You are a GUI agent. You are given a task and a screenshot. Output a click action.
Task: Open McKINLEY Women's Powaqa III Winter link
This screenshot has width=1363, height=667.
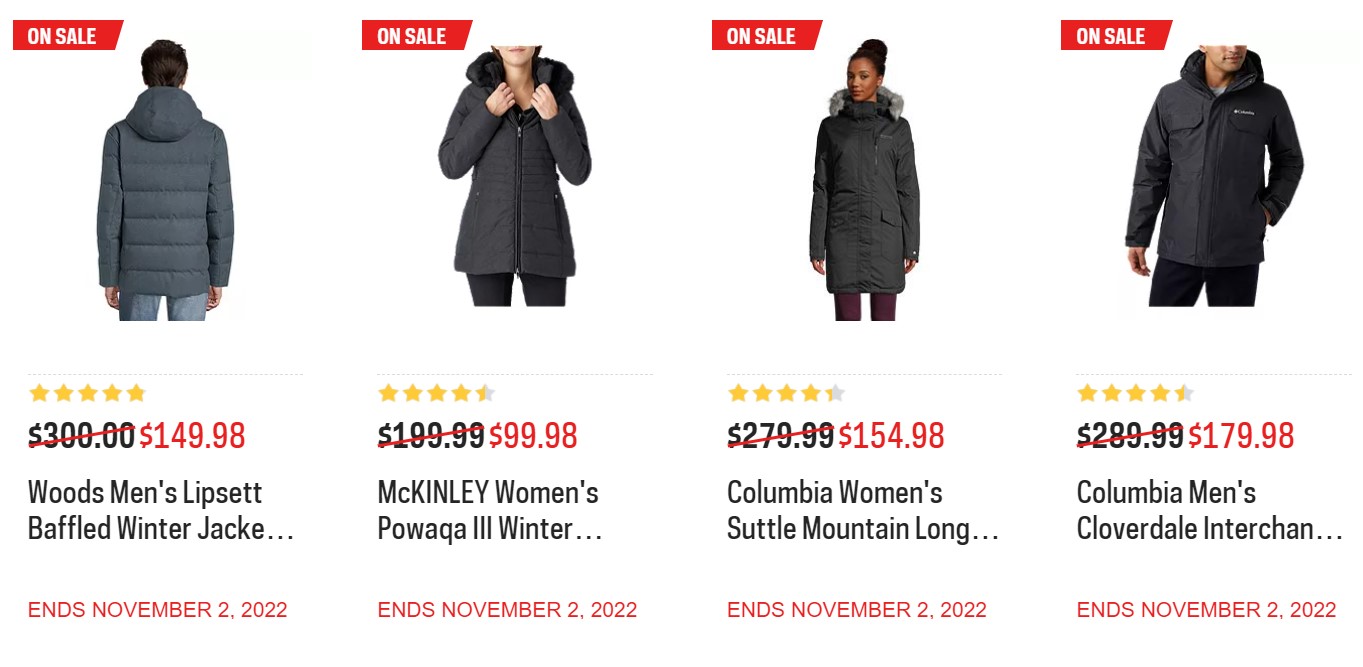click(489, 510)
